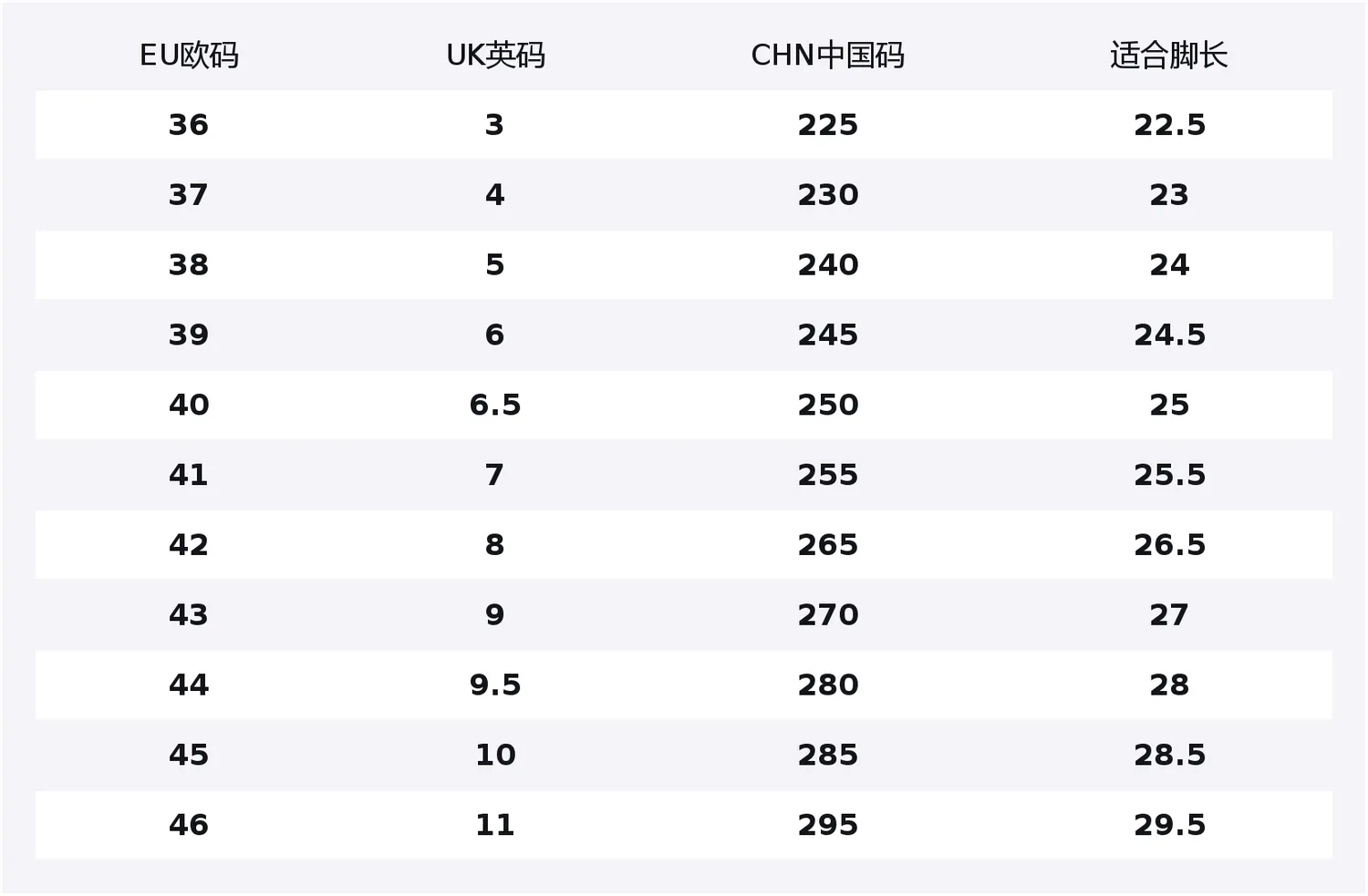The image size is (1368, 896).
Task: Select China size 245 cell
Action: point(827,335)
